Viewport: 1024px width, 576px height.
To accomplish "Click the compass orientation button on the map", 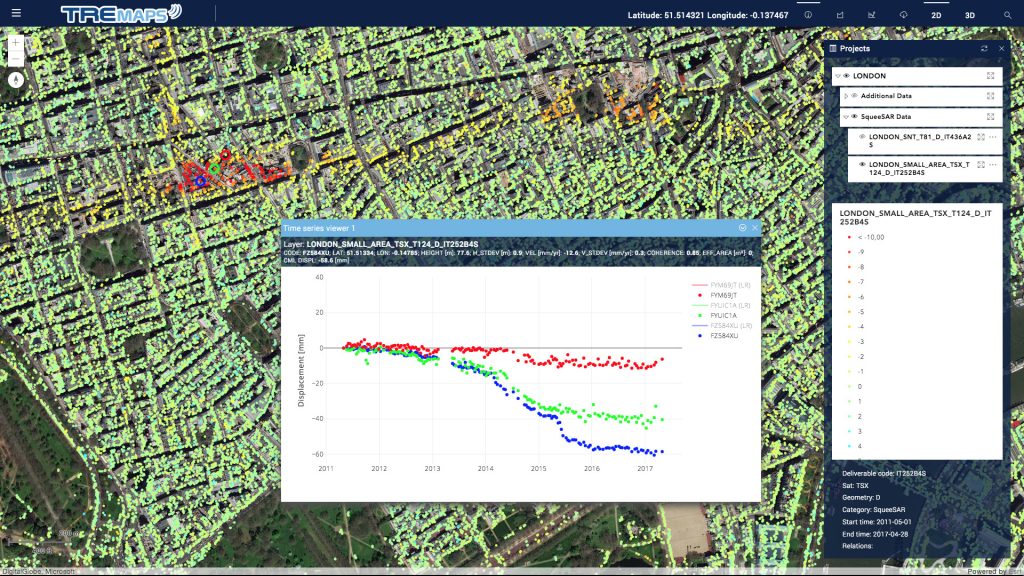I will click(16, 79).
